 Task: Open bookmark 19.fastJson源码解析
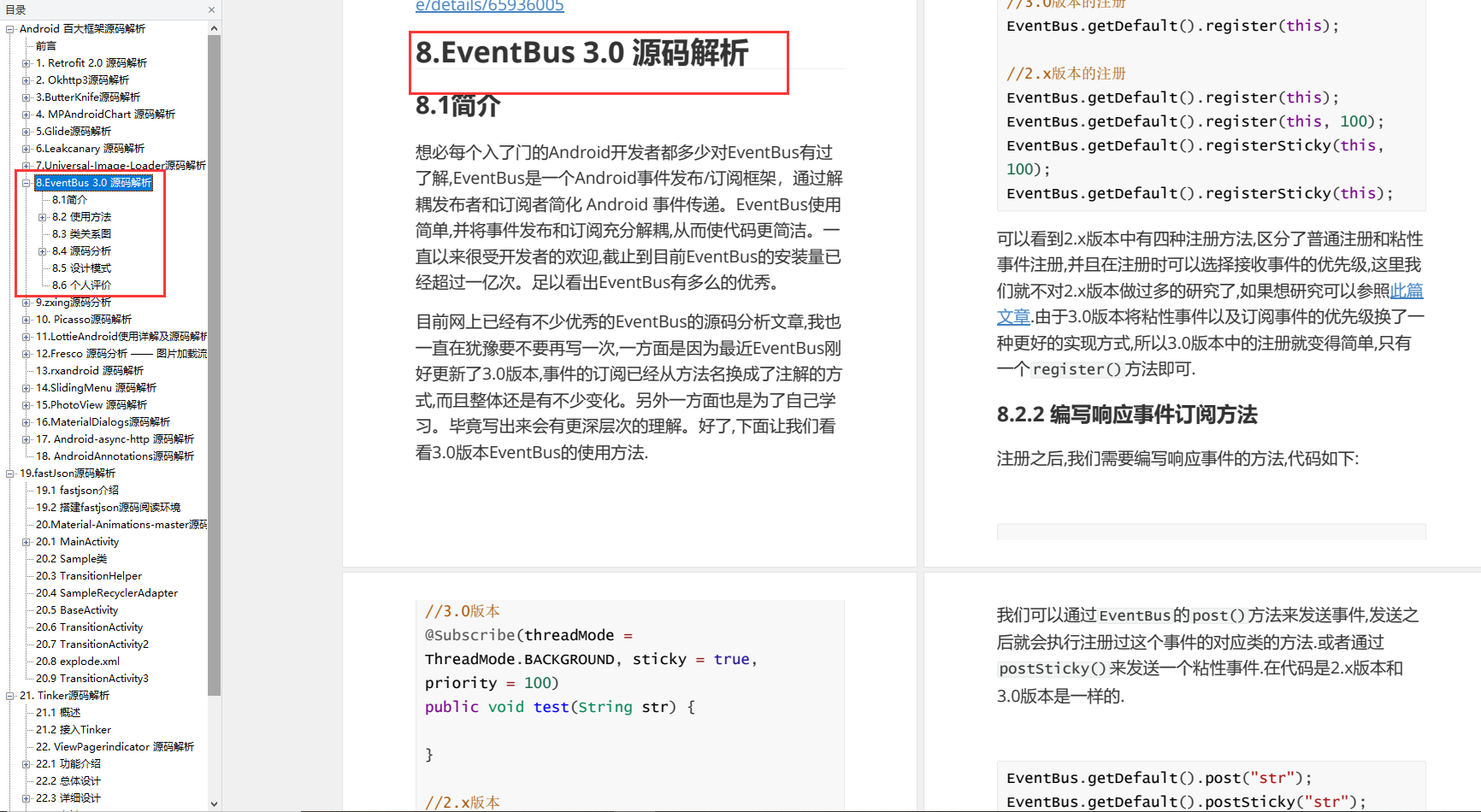(68, 474)
